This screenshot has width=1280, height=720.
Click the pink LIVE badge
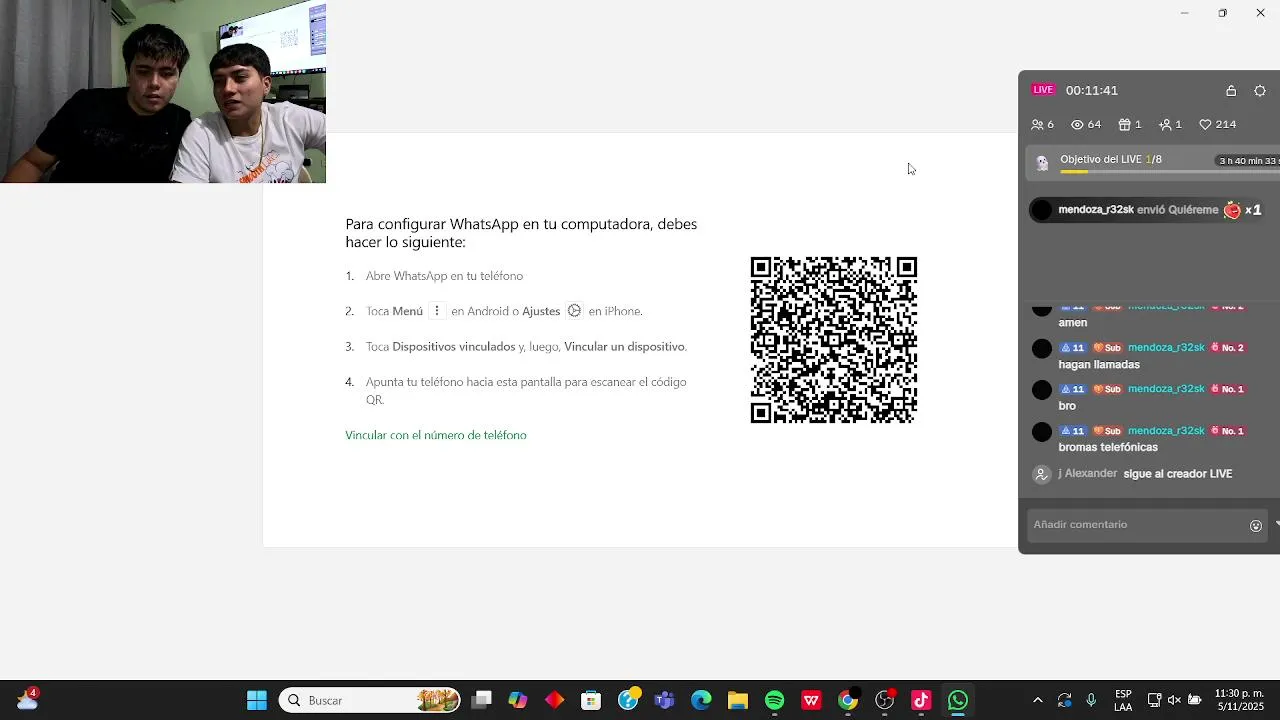(x=1043, y=90)
